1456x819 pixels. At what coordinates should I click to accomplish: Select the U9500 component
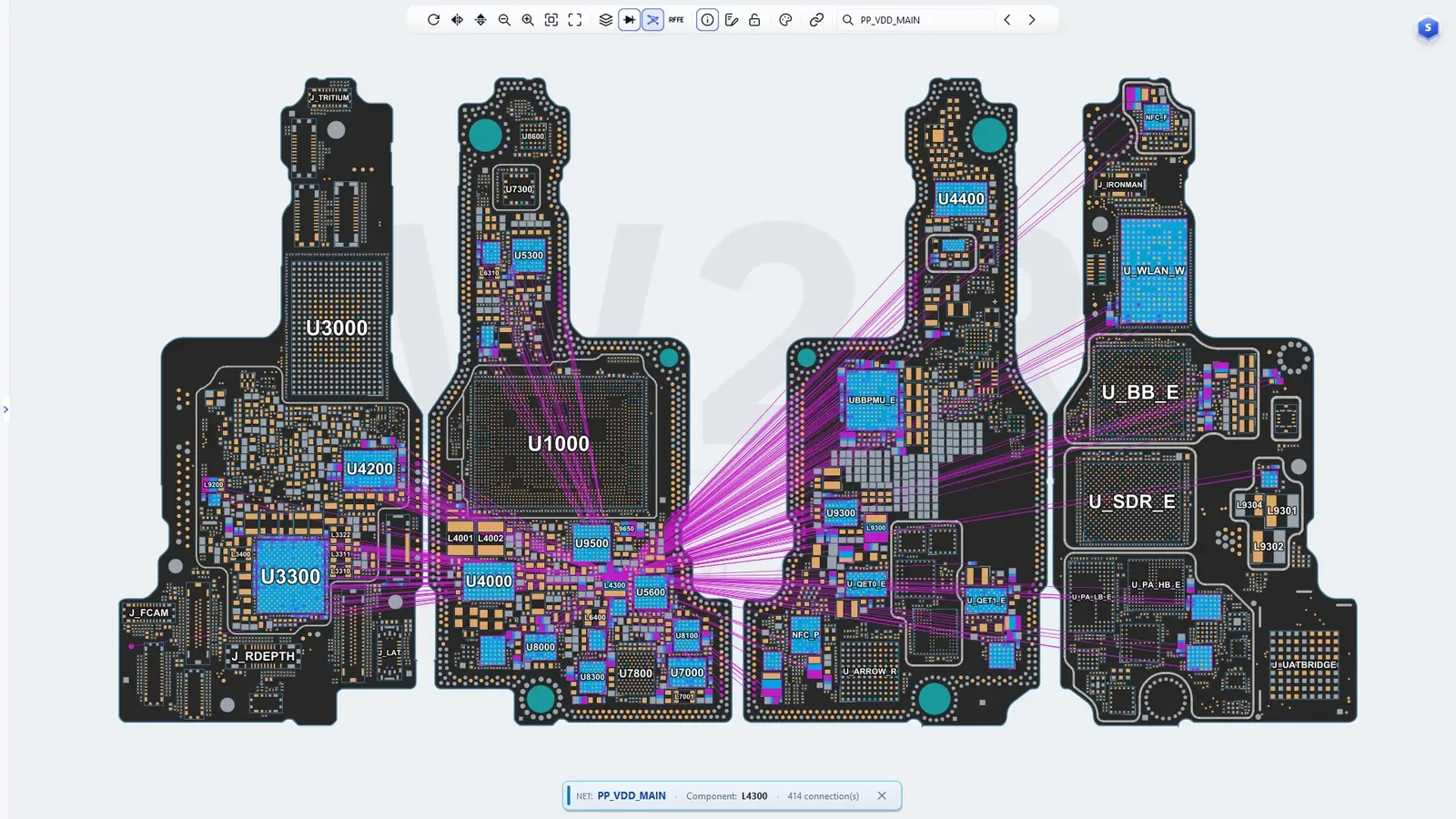591,543
